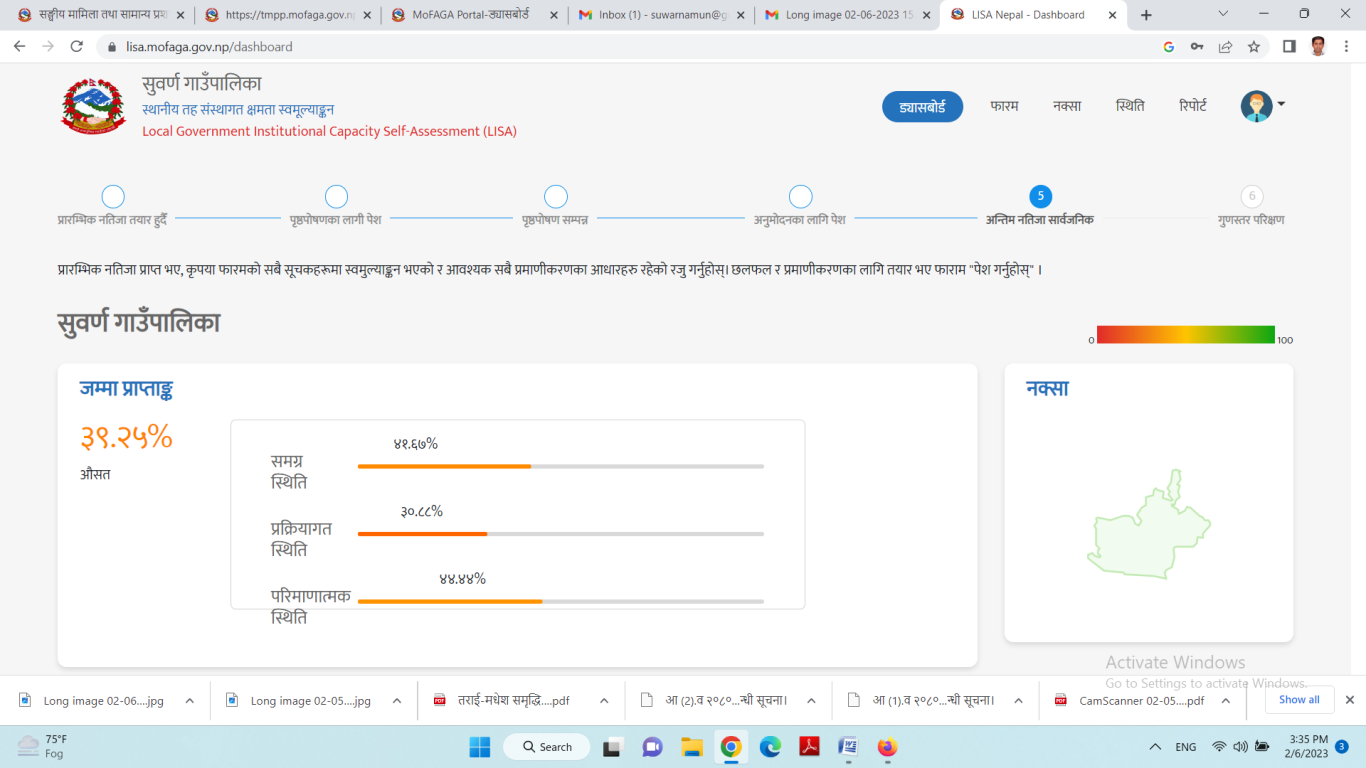Screen dimensions: 1366x768
Task: Open the नक्सा menu in header
Action: pos(1067,106)
